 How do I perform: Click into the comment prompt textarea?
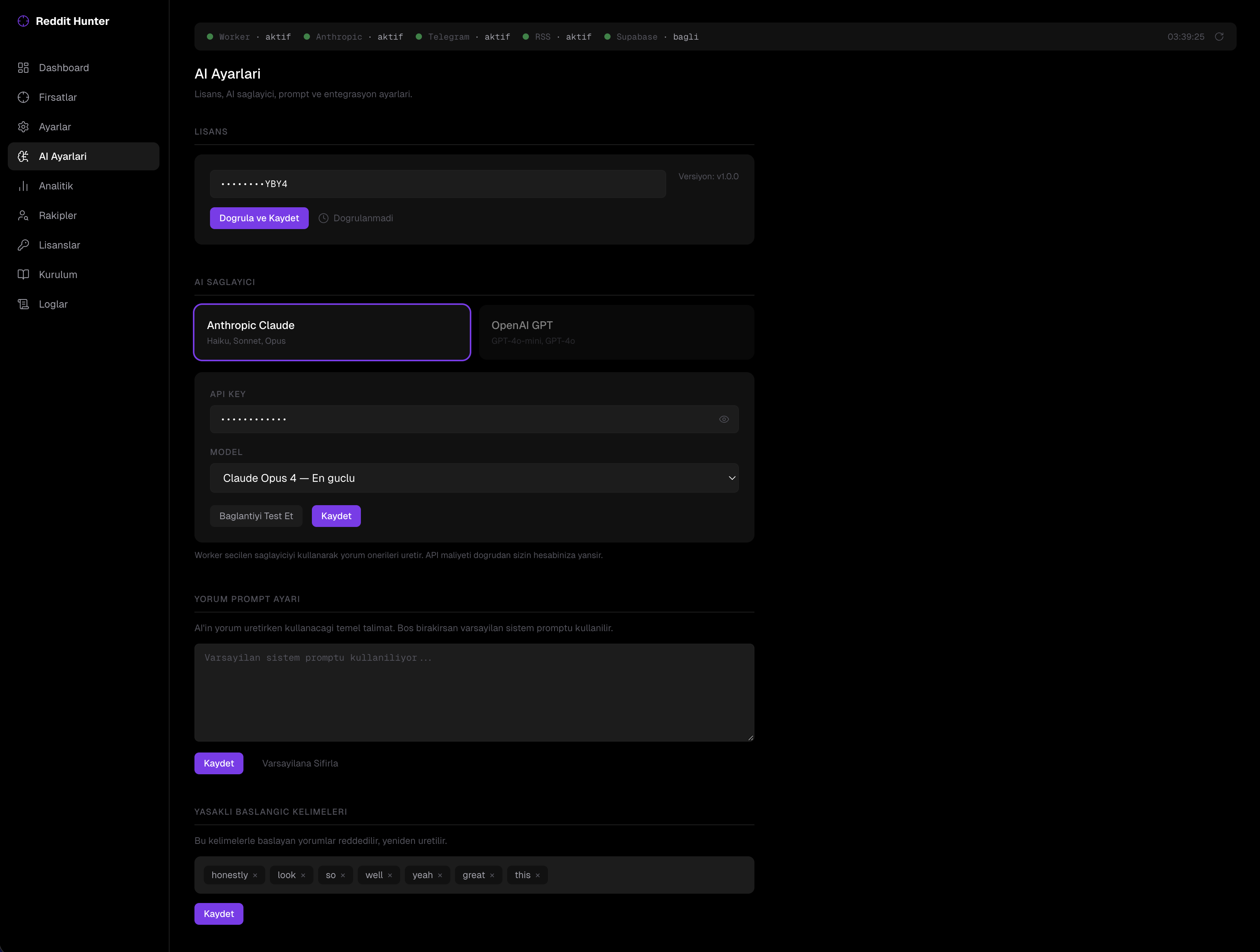[x=474, y=692]
